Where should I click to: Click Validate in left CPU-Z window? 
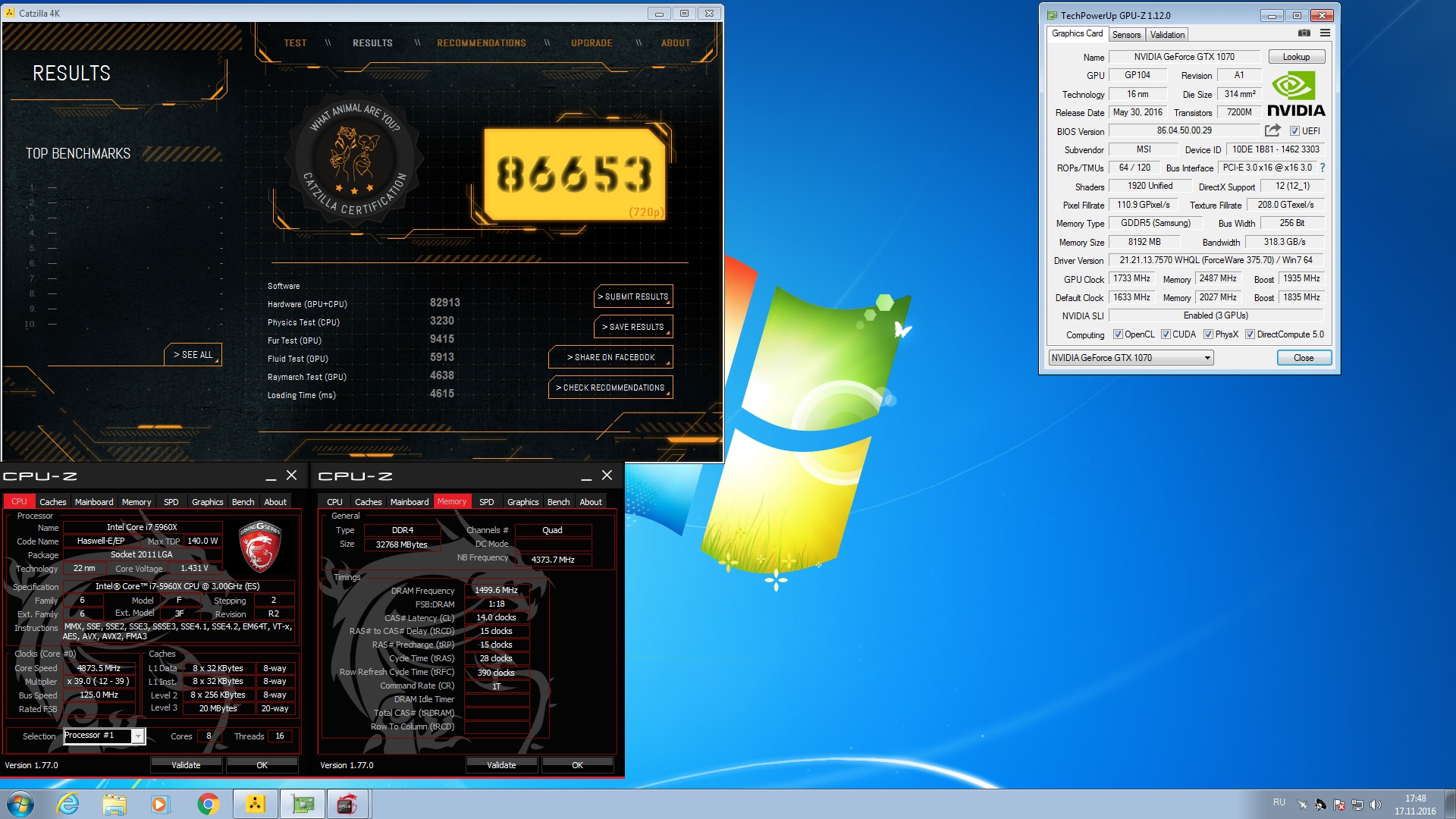(186, 765)
